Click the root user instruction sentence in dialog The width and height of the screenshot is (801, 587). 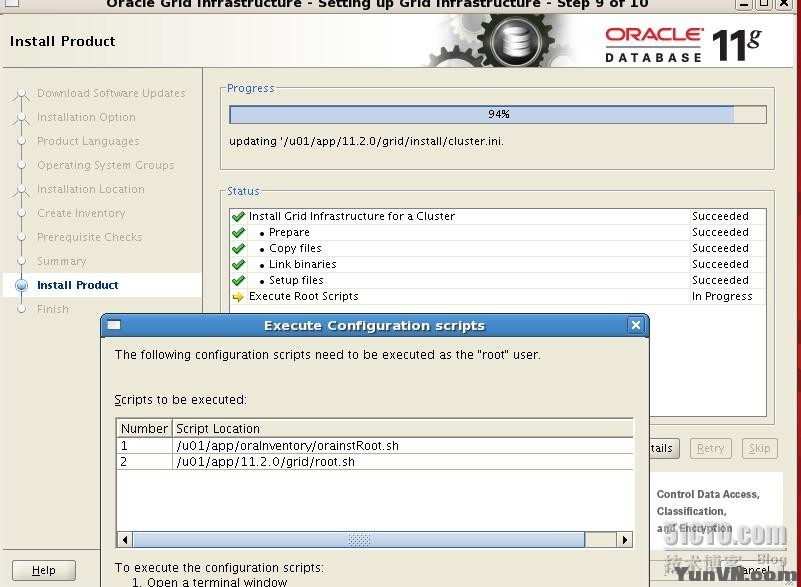[327, 355]
